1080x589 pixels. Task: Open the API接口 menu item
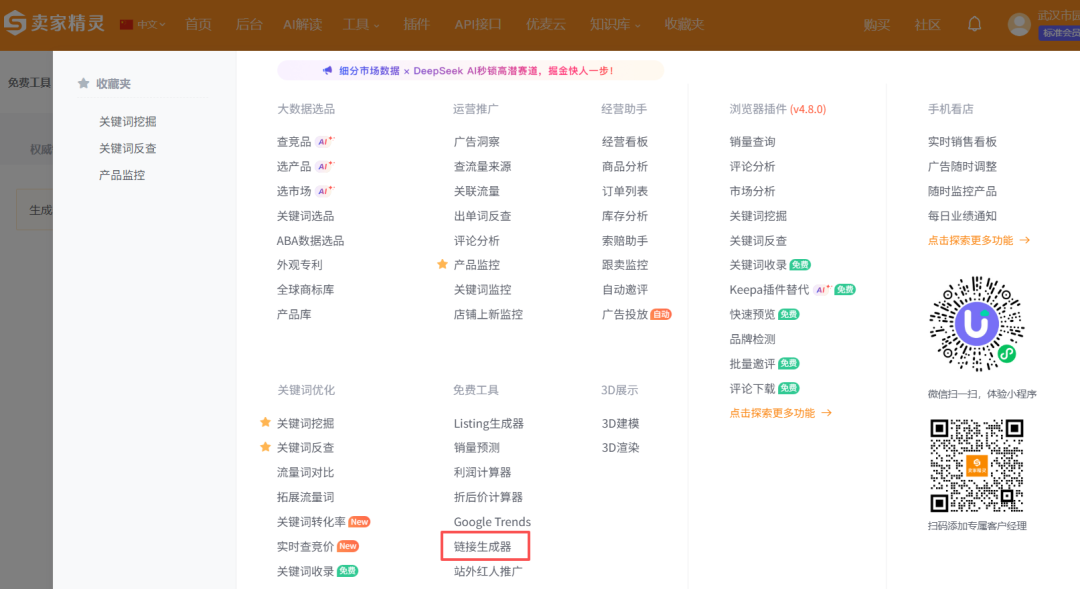[x=477, y=24]
